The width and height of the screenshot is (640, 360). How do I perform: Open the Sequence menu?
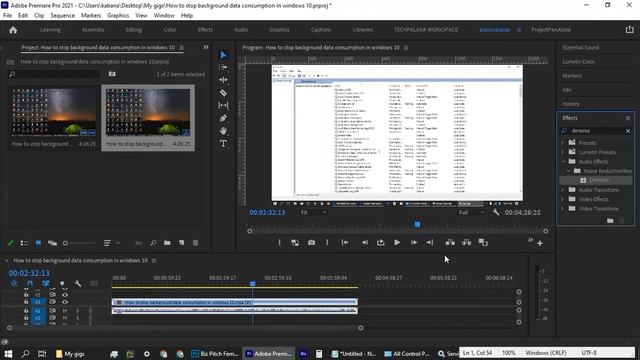(62, 16)
